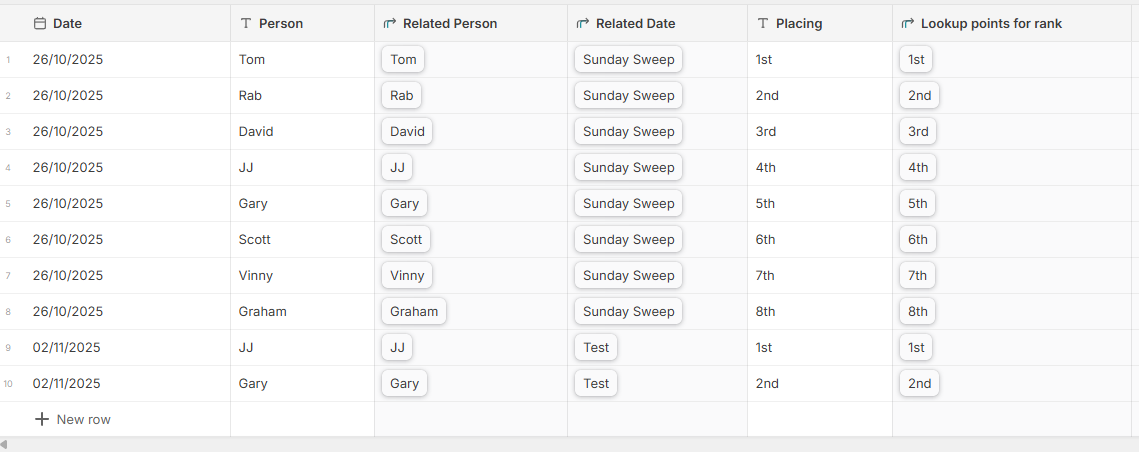Click the text-type icon beside Person header
Screen dimensions: 1139x452
(246, 23)
